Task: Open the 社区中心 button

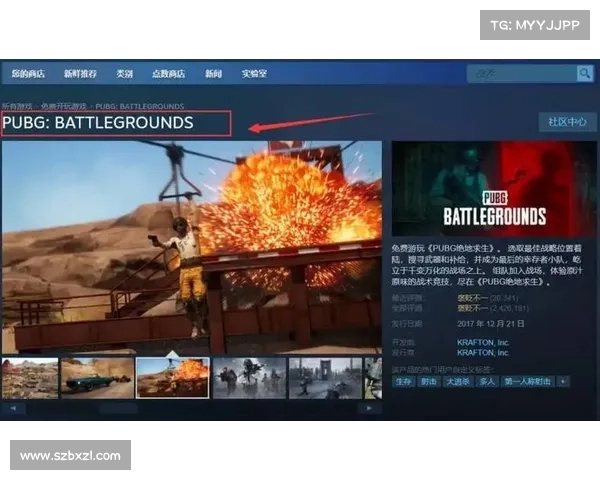Action: click(x=567, y=122)
